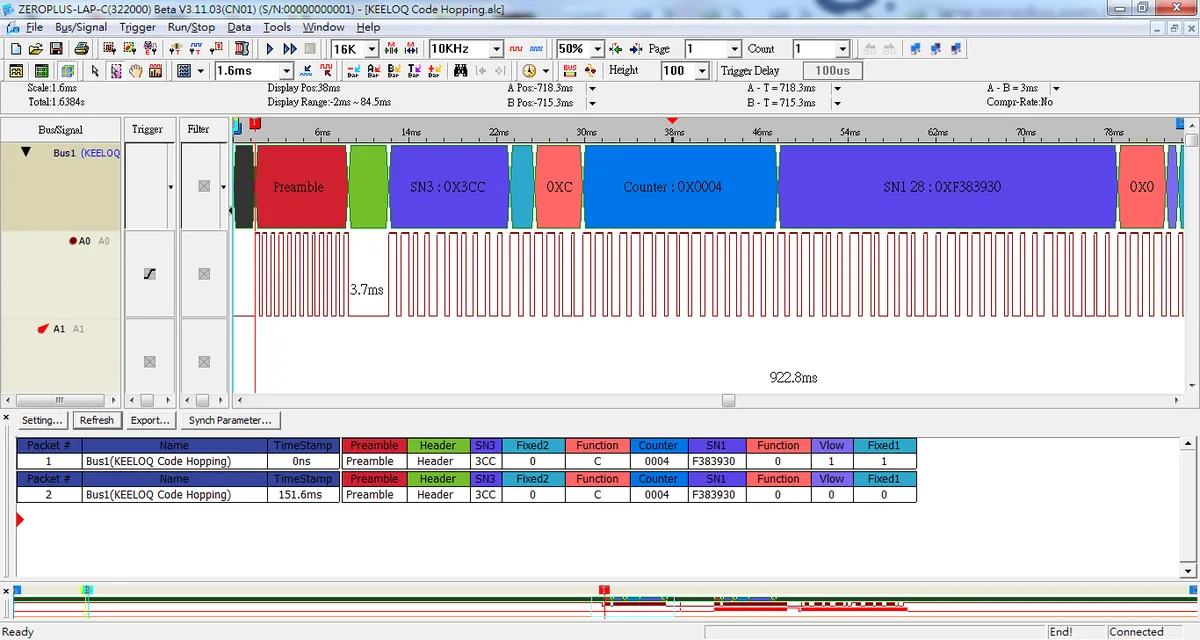
Task: Click the first blue window-arrangement icon
Action: click(915, 48)
